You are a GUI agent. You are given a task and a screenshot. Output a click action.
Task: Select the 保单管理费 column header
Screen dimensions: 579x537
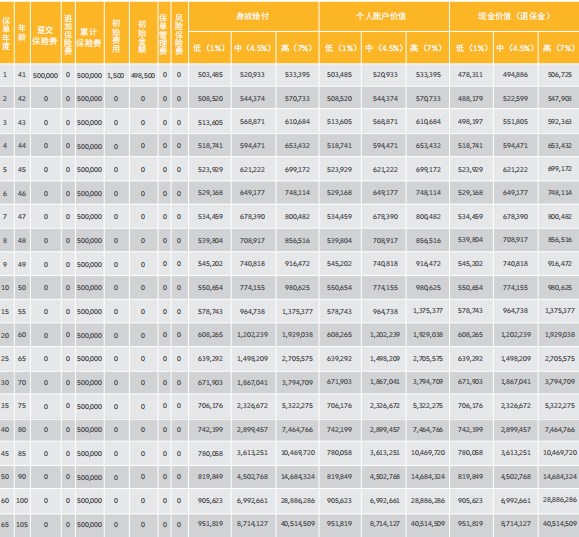(x=164, y=33)
